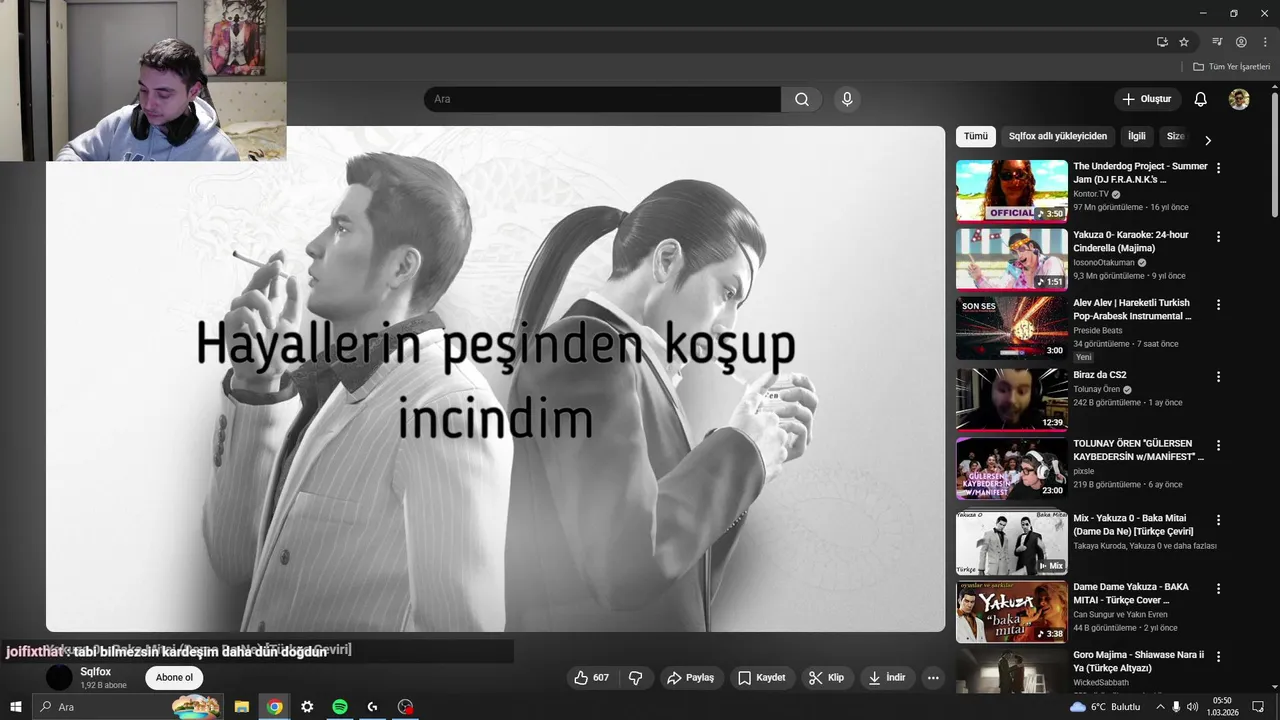Viewport: 1280px width, 720px height.
Task: Bookmark this page with star icon
Action: pos(1184,42)
